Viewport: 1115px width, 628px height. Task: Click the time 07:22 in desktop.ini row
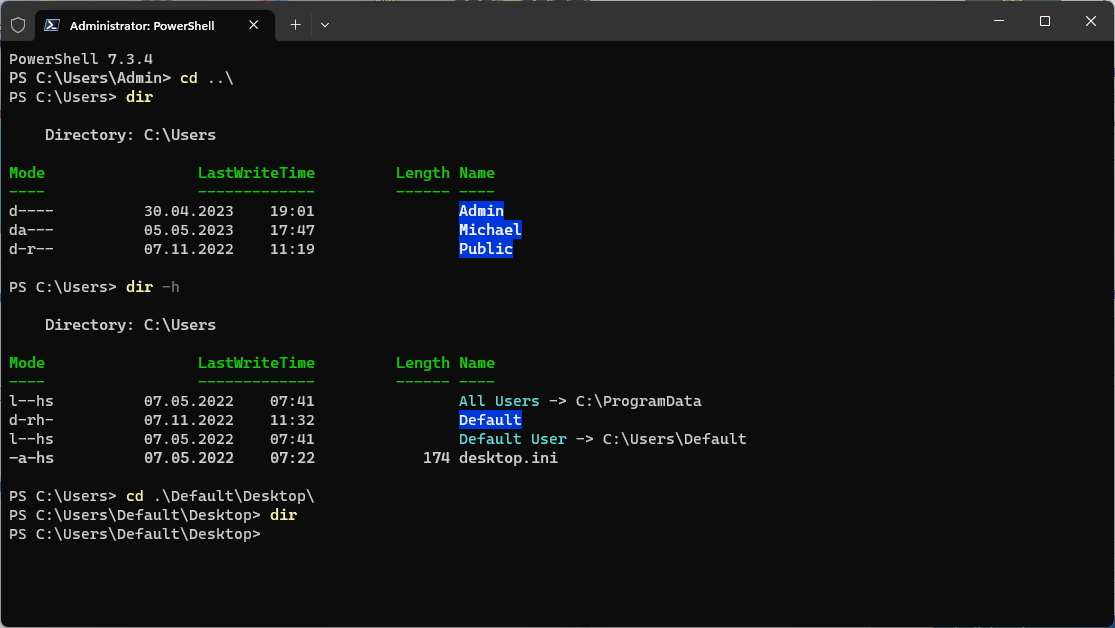292,458
